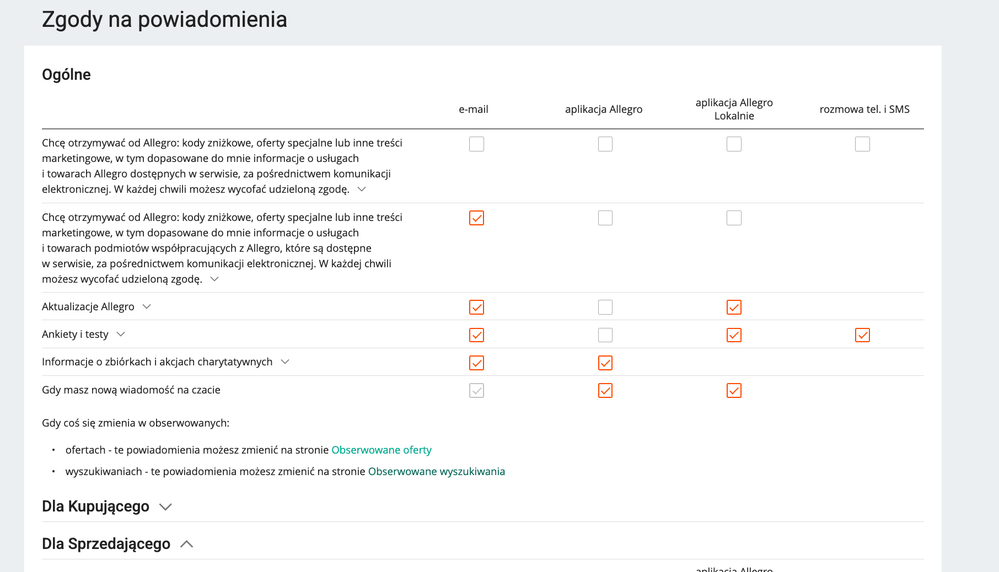The height and width of the screenshot is (572, 999).
Task: Uncheck e-mail for Aktualizacje Allegro
Action: click(x=477, y=307)
